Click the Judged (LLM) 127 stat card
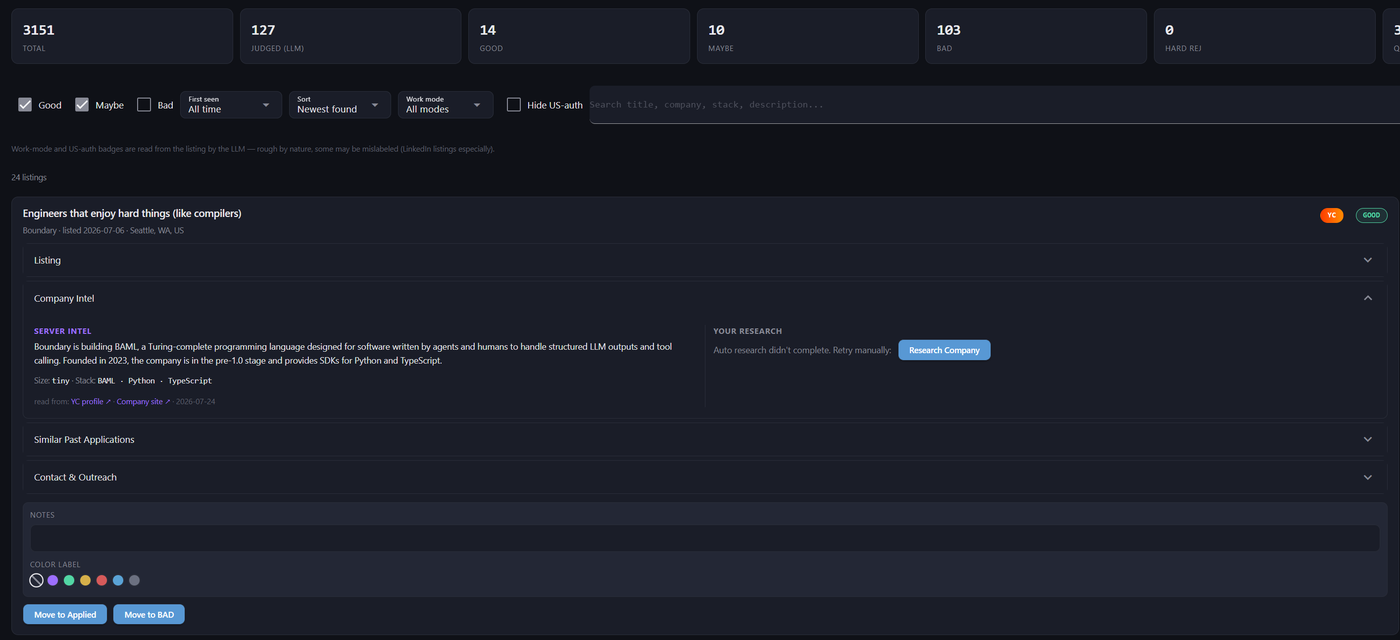Screen dimensions: 1400x640 [351, 36]
